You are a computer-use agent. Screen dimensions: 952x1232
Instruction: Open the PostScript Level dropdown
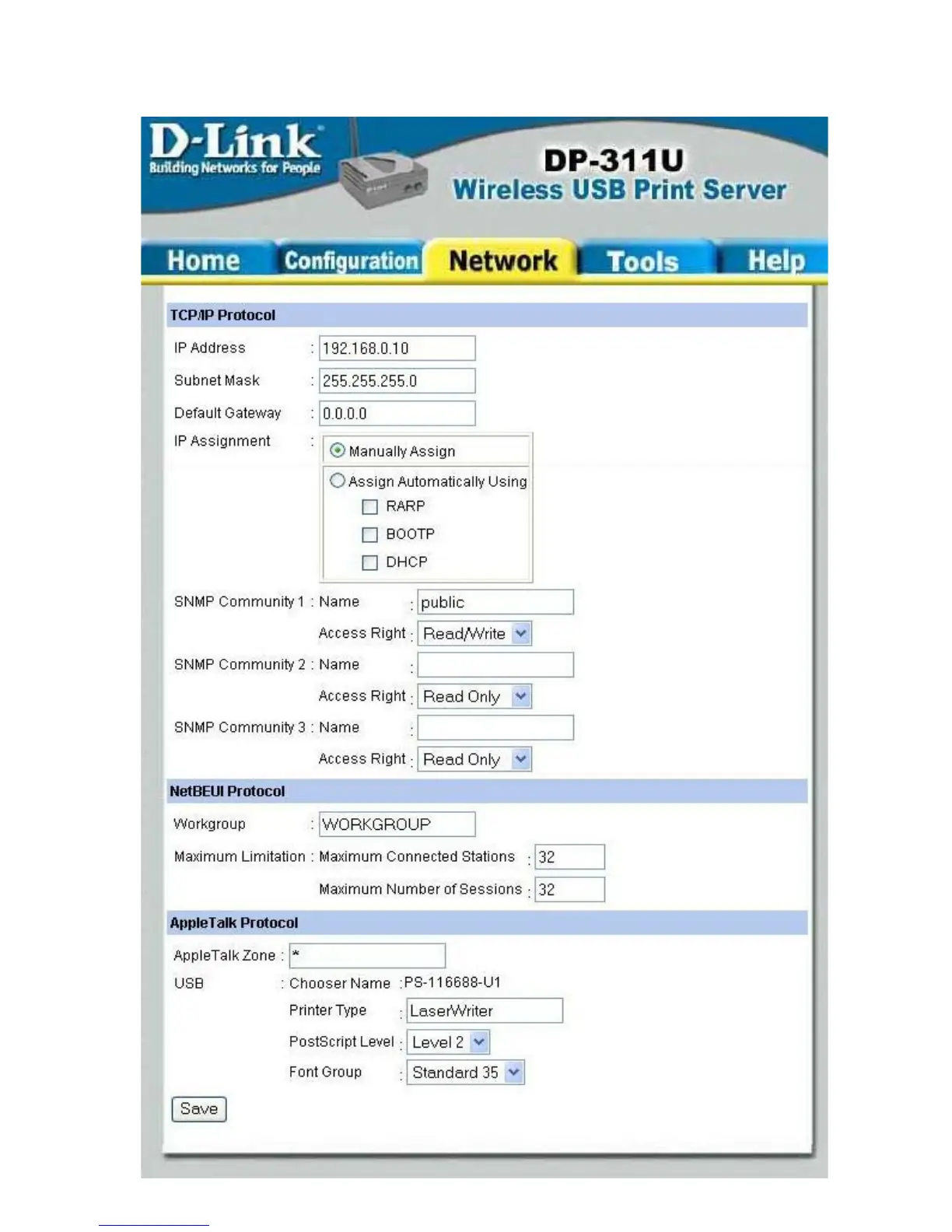point(449,1042)
